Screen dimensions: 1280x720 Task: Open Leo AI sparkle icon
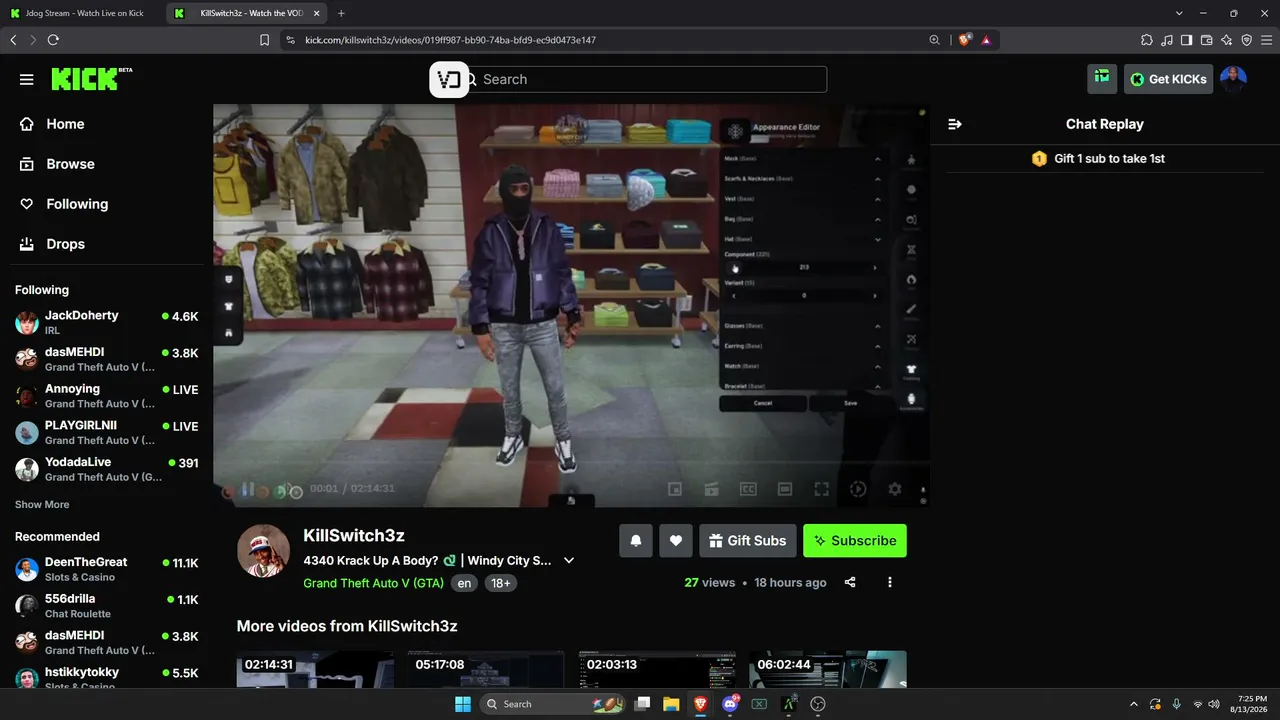(x=1227, y=40)
